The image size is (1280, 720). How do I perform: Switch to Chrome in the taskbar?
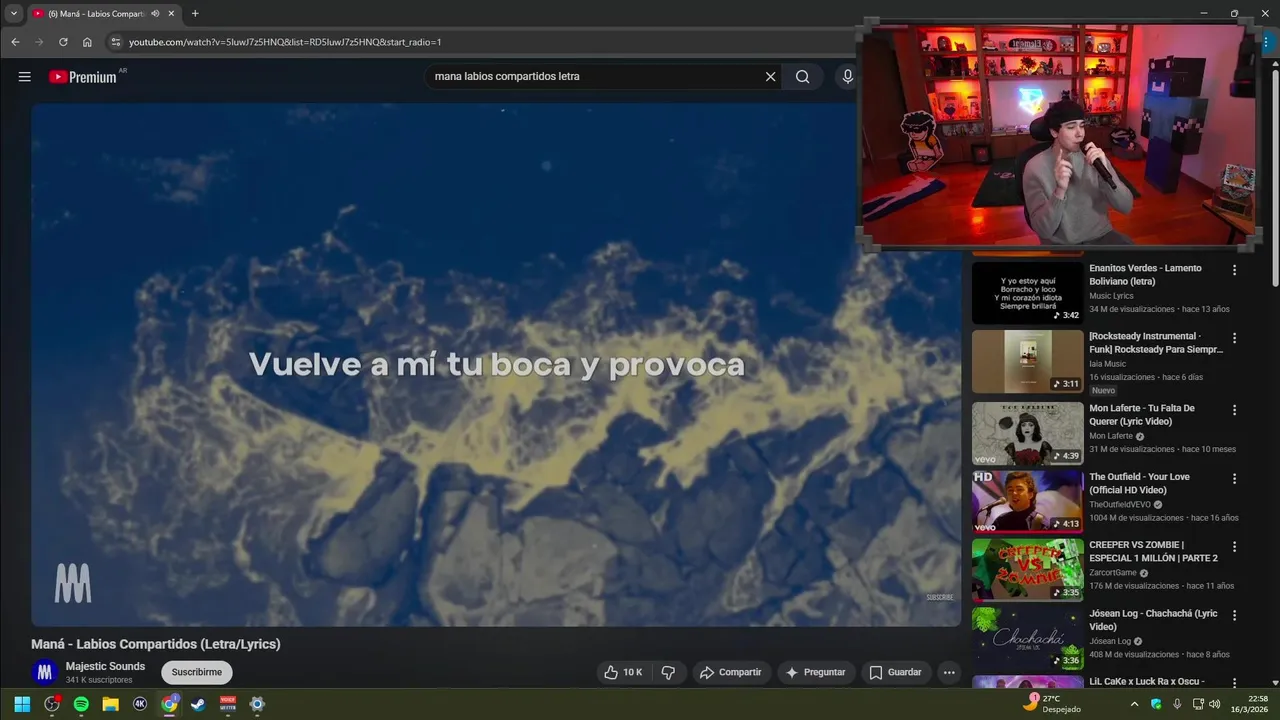pos(169,704)
